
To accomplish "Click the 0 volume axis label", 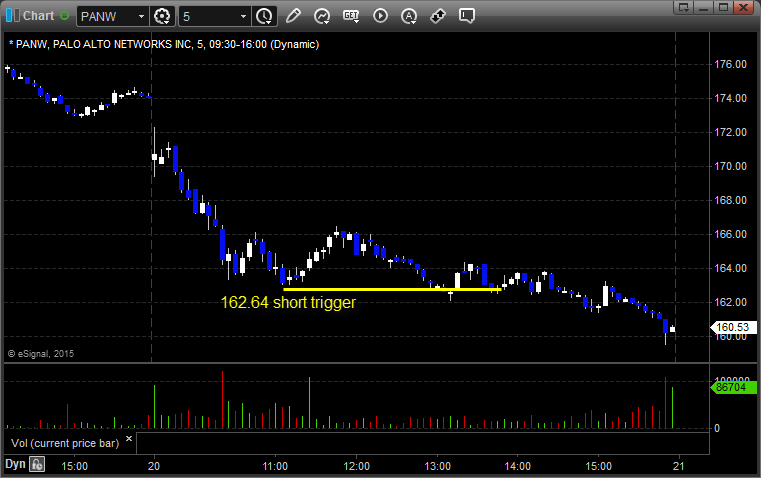I will point(717,429).
